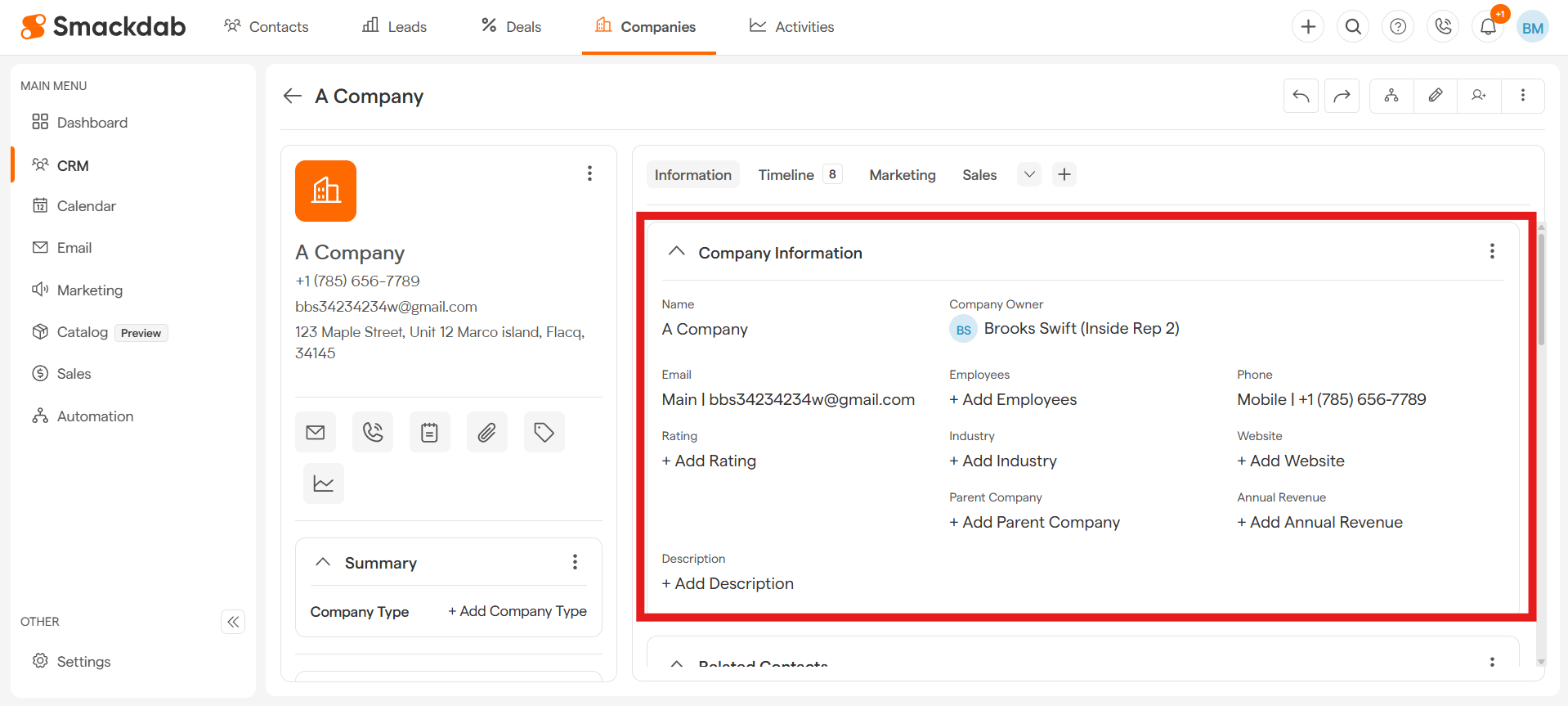
Task: Open the attachment paperclip icon
Action: (x=487, y=432)
